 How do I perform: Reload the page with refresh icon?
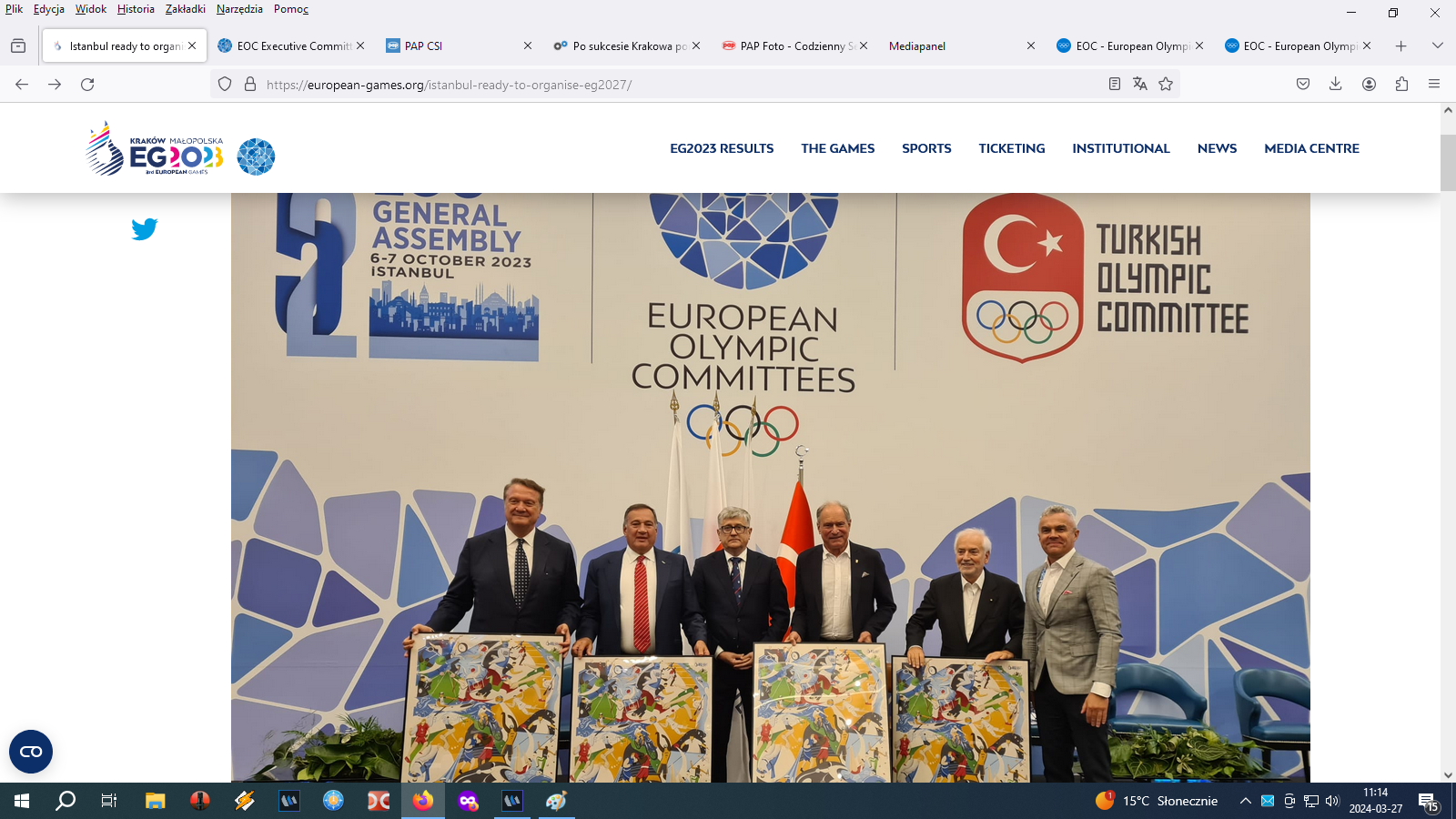[87, 84]
